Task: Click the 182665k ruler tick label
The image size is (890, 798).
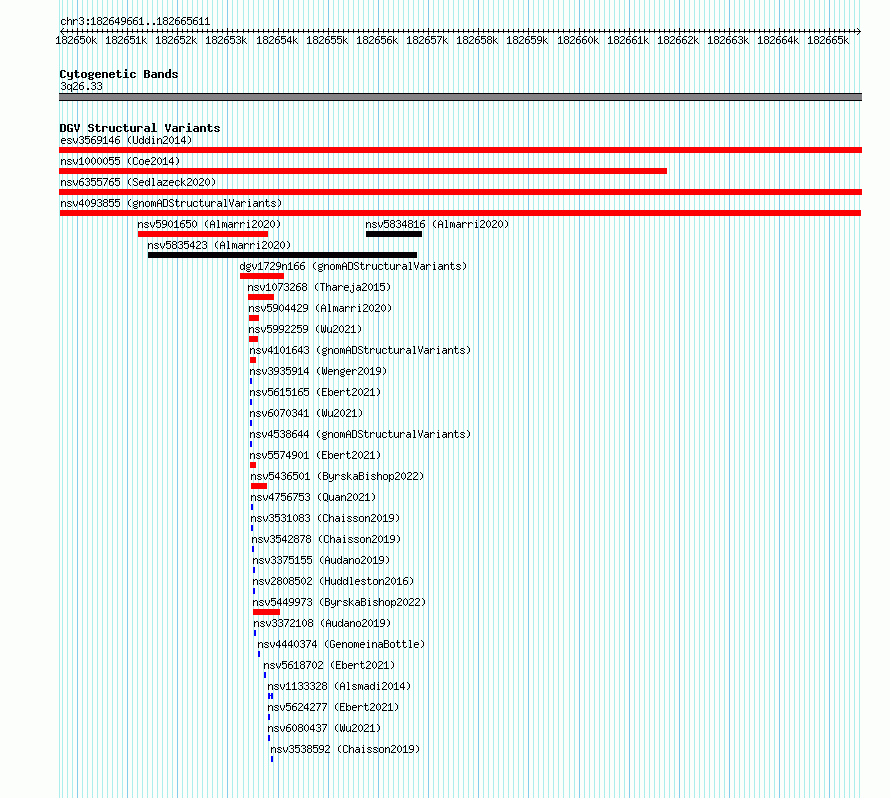Action: tap(828, 40)
